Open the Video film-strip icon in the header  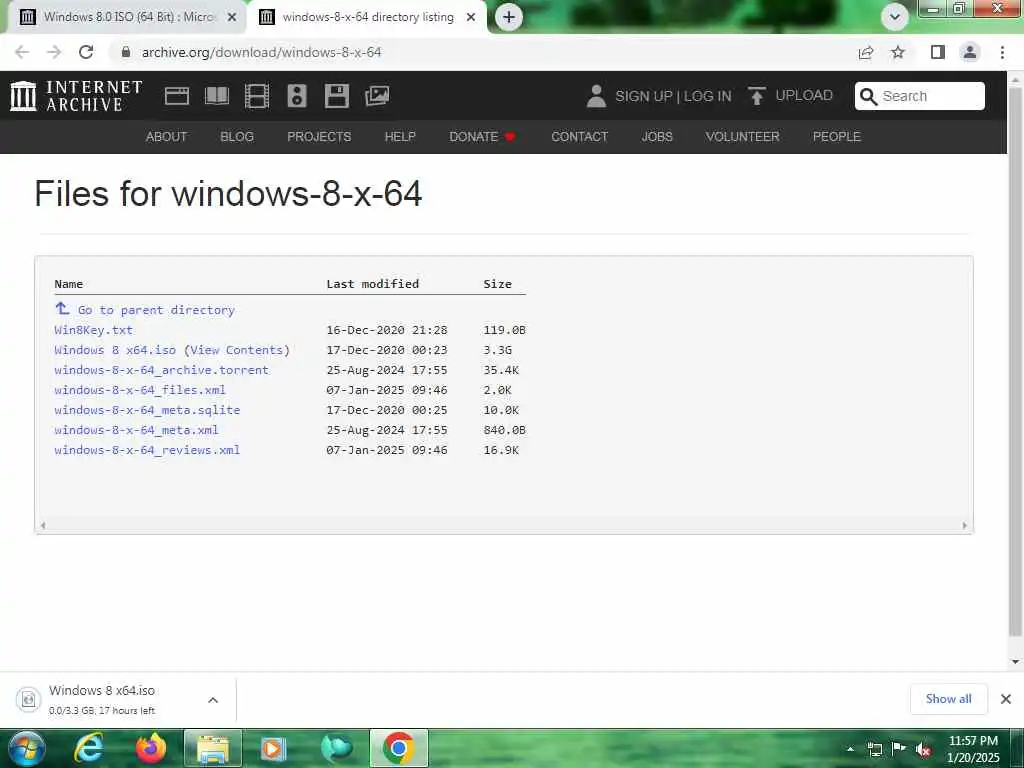click(x=257, y=96)
